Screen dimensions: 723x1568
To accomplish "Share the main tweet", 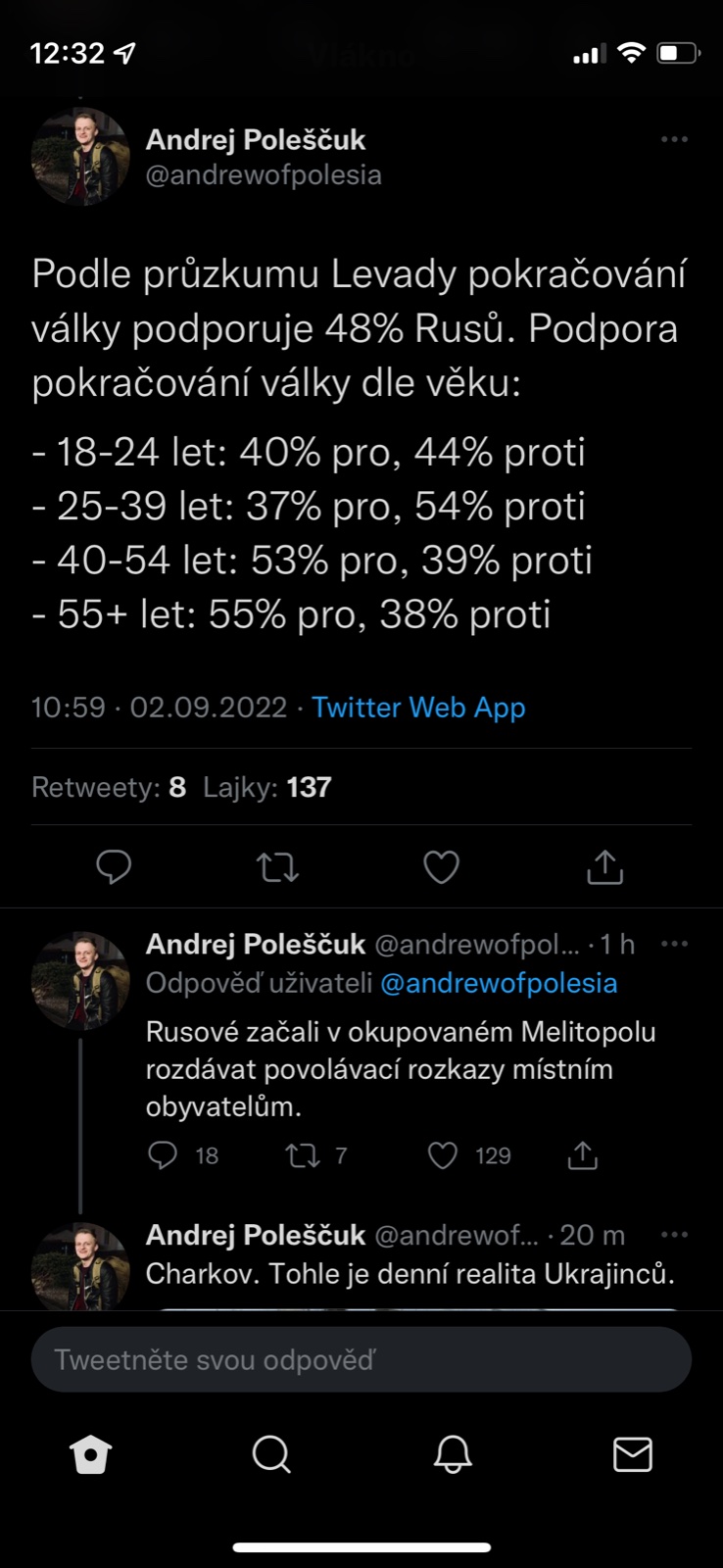I will [604, 867].
